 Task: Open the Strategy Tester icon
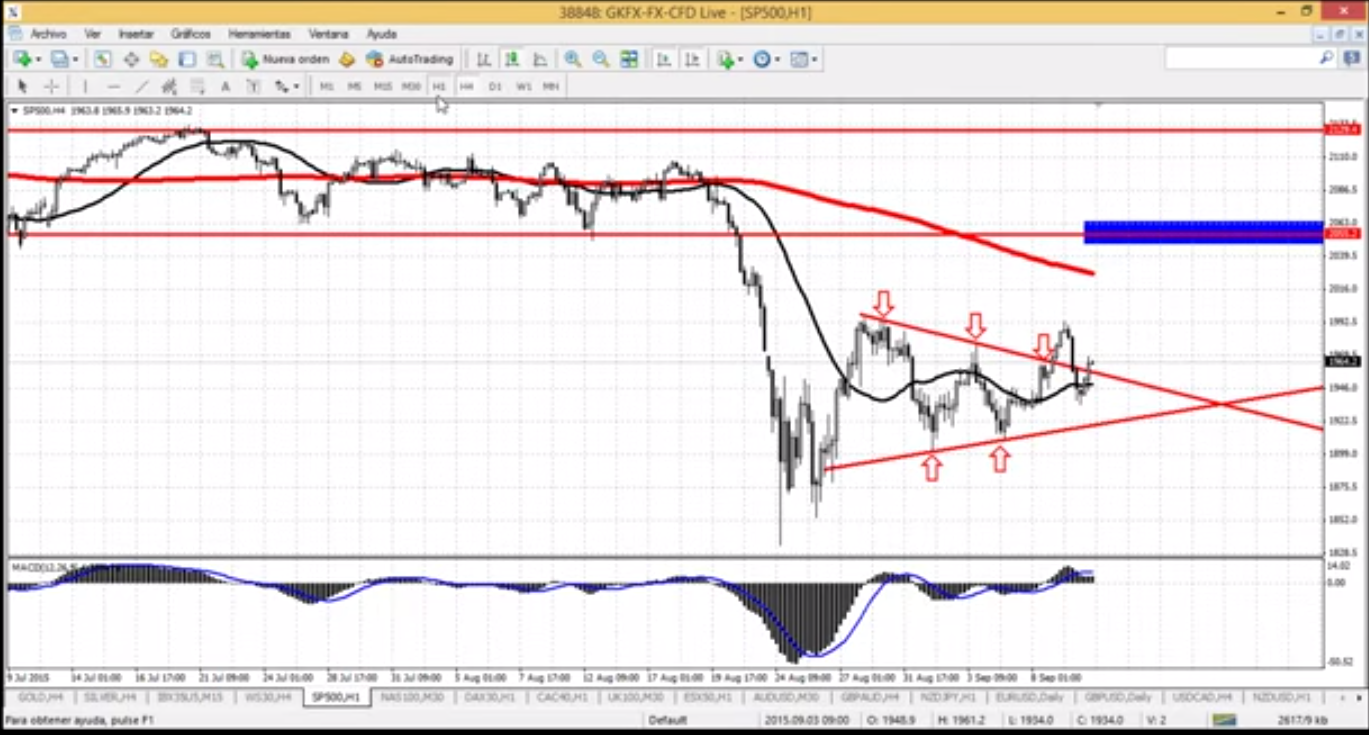[215, 59]
